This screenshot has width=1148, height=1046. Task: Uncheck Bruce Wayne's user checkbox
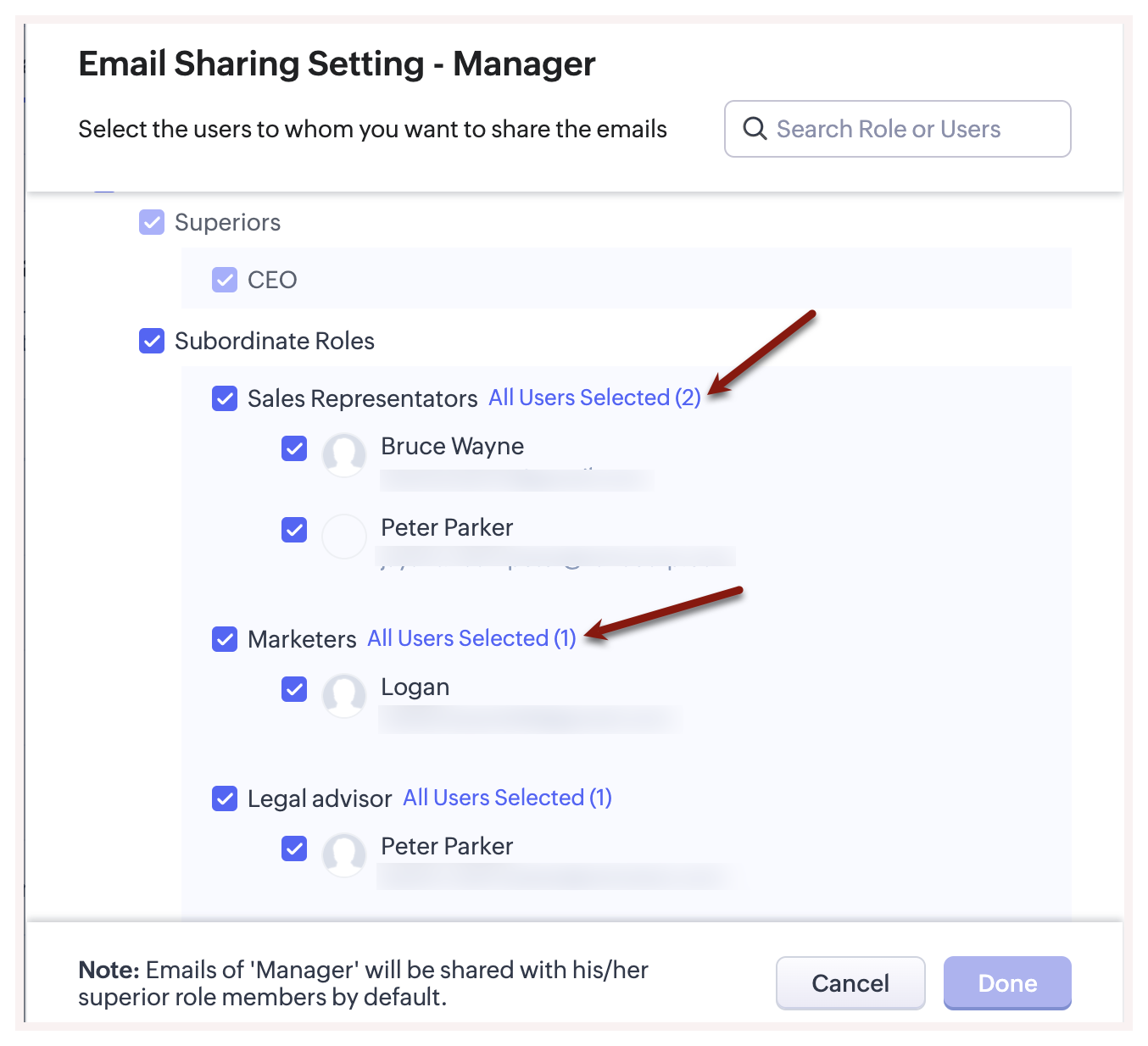coord(294,448)
